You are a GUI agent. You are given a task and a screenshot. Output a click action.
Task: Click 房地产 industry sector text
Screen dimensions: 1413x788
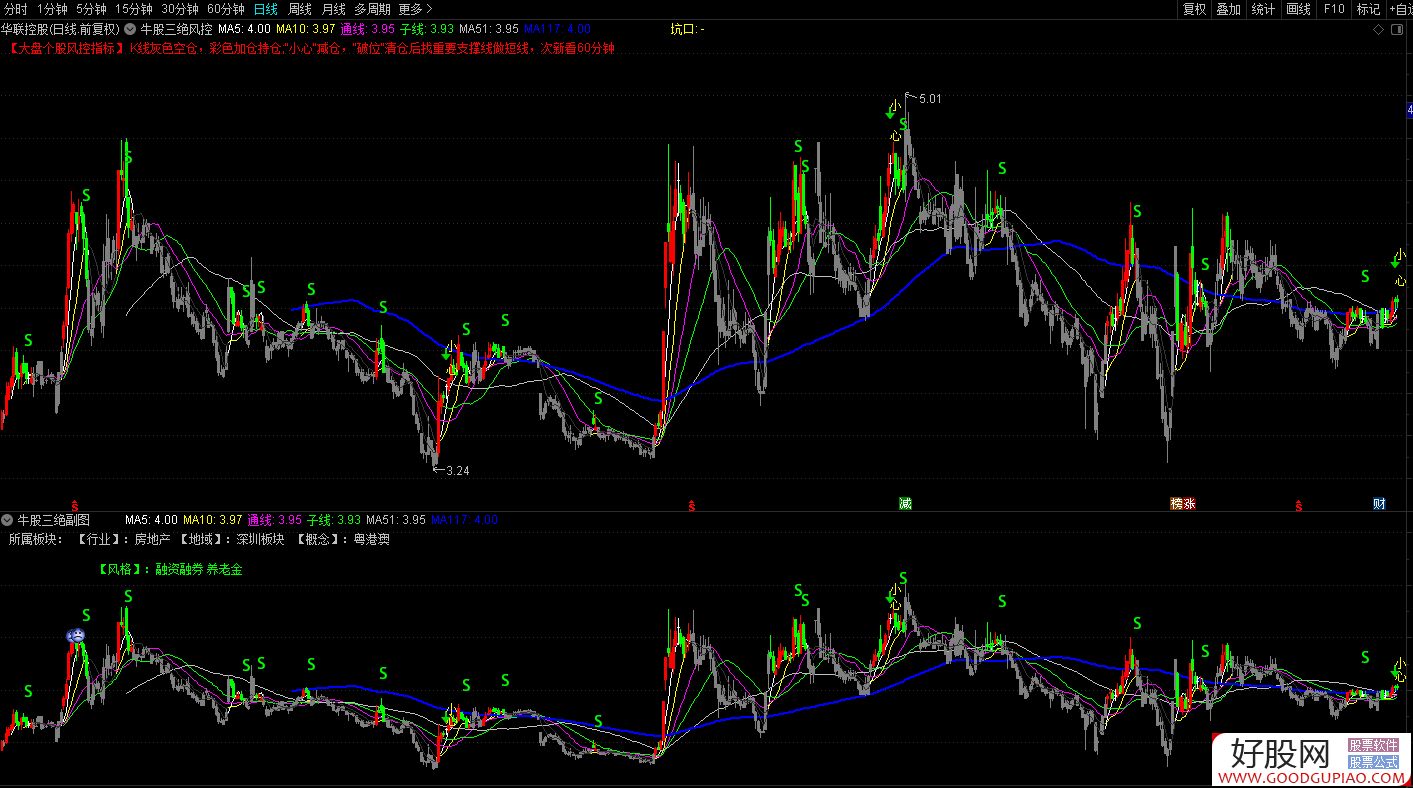point(152,539)
